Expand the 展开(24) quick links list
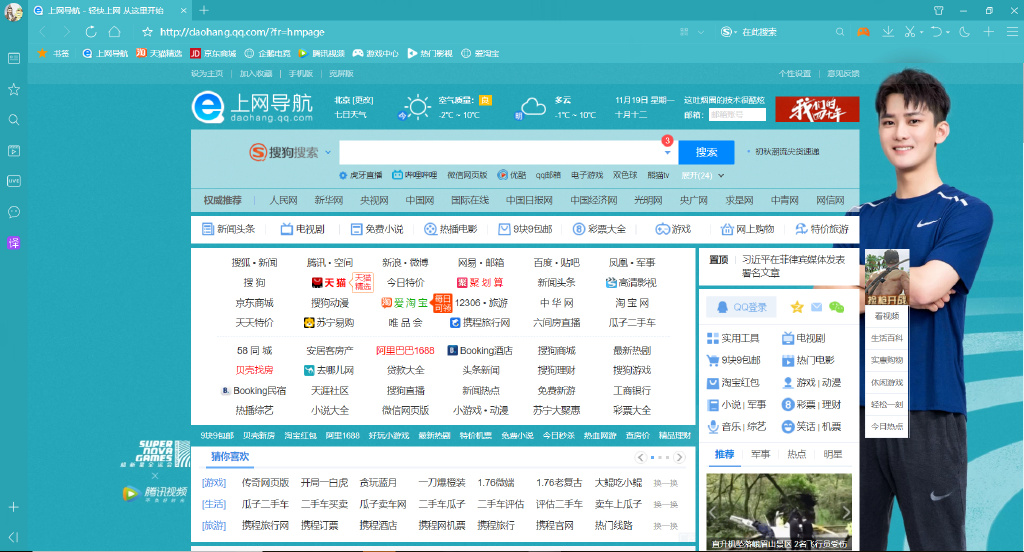This screenshot has height=552, width=1024. click(703, 175)
